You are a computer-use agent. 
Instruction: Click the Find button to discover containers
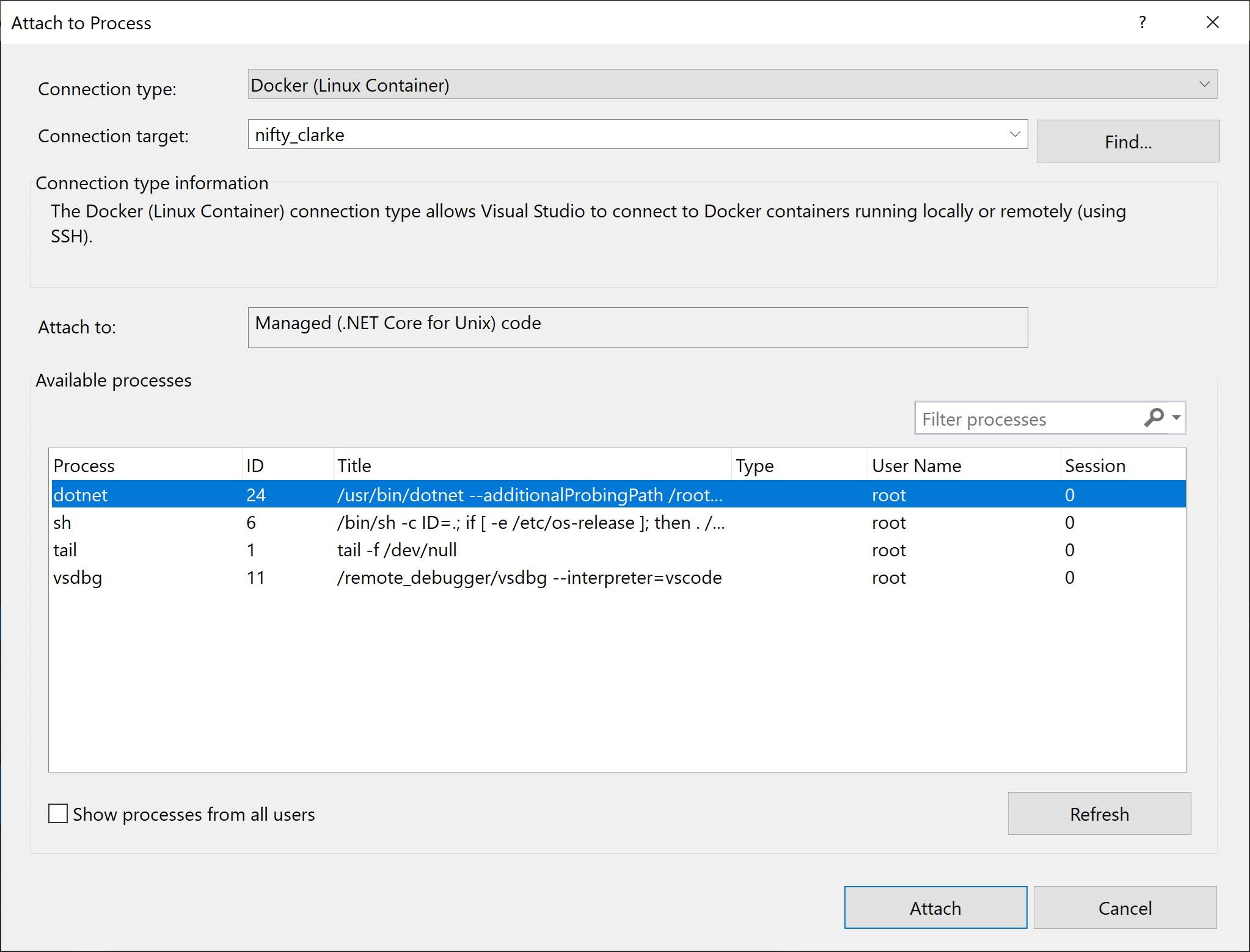click(1128, 140)
